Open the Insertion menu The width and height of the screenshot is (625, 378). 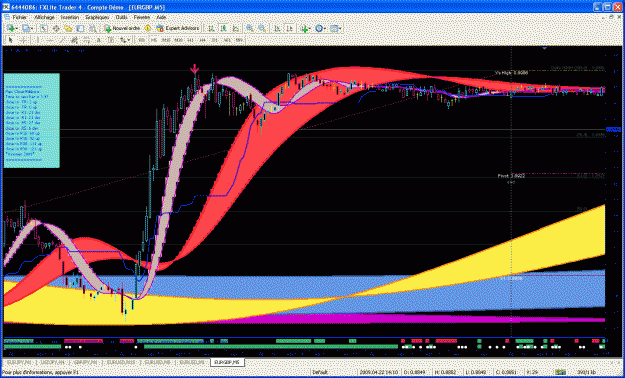[70, 18]
